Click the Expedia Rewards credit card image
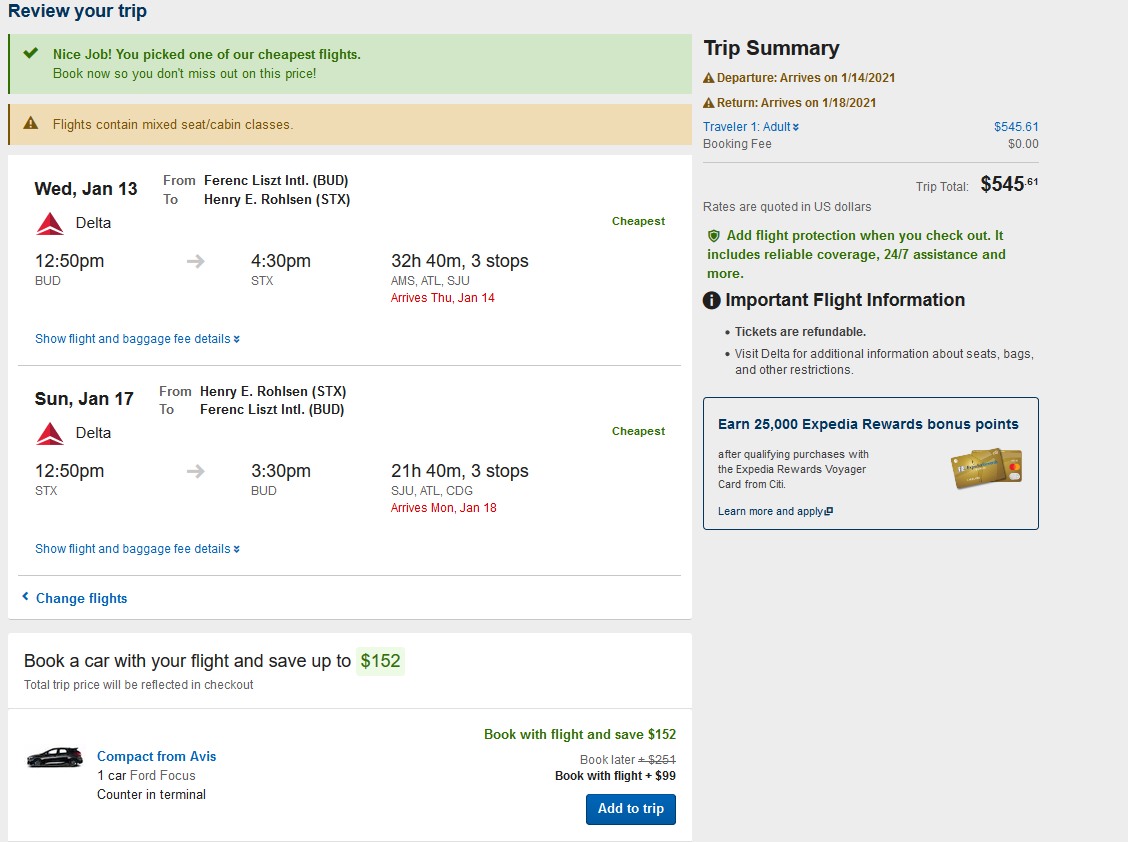This screenshot has height=842, width=1128. pyautogui.click(x=986, y=468)
